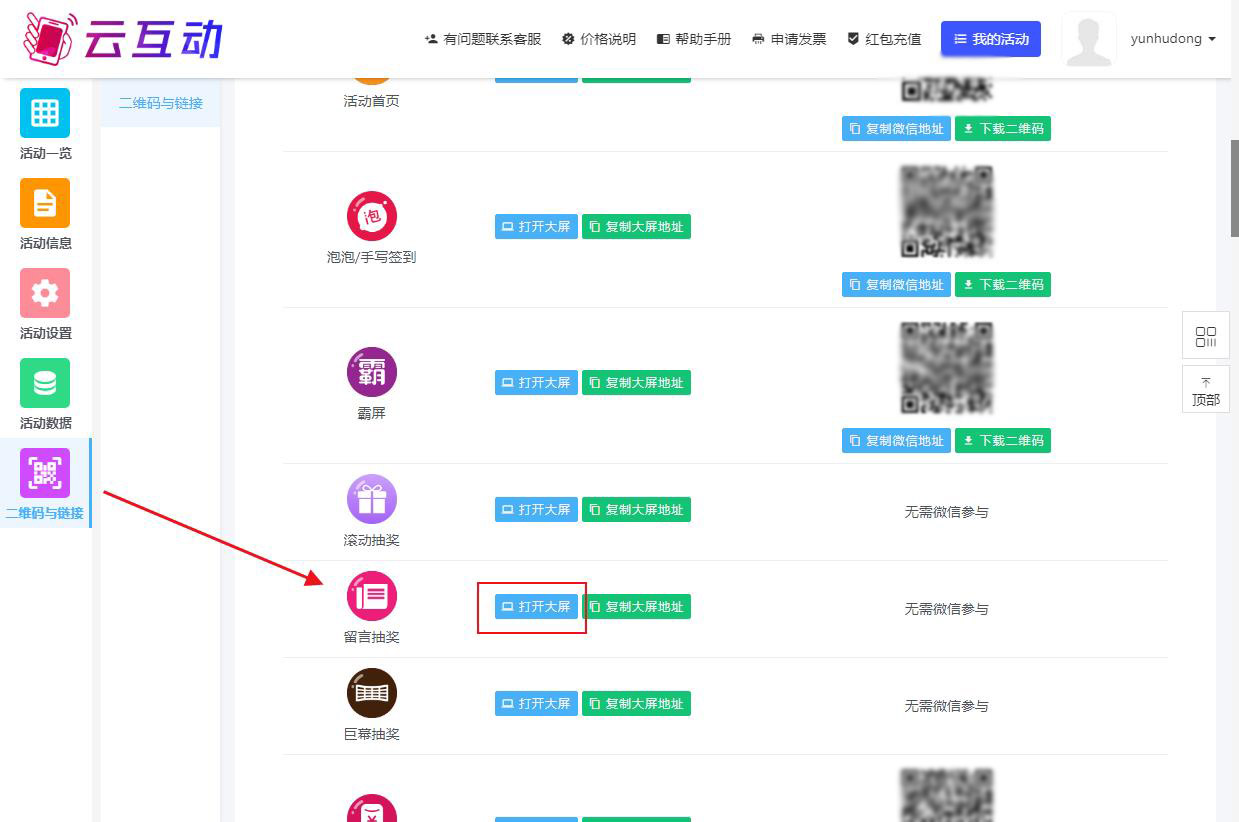Click the 霸屏 purple round icon
This screenshot has height=822, width=1239.
[372, 372]
